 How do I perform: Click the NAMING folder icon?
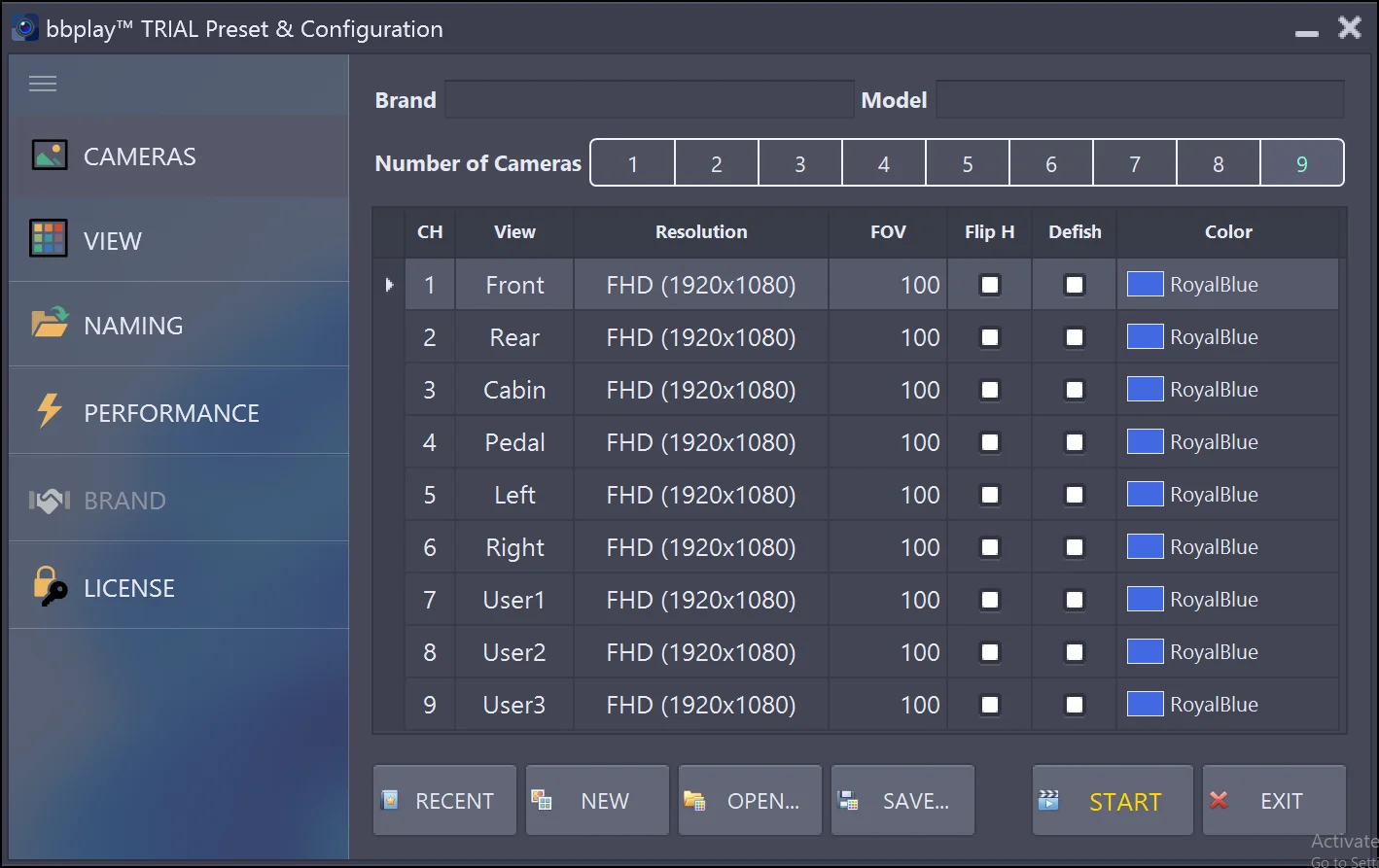50,323
